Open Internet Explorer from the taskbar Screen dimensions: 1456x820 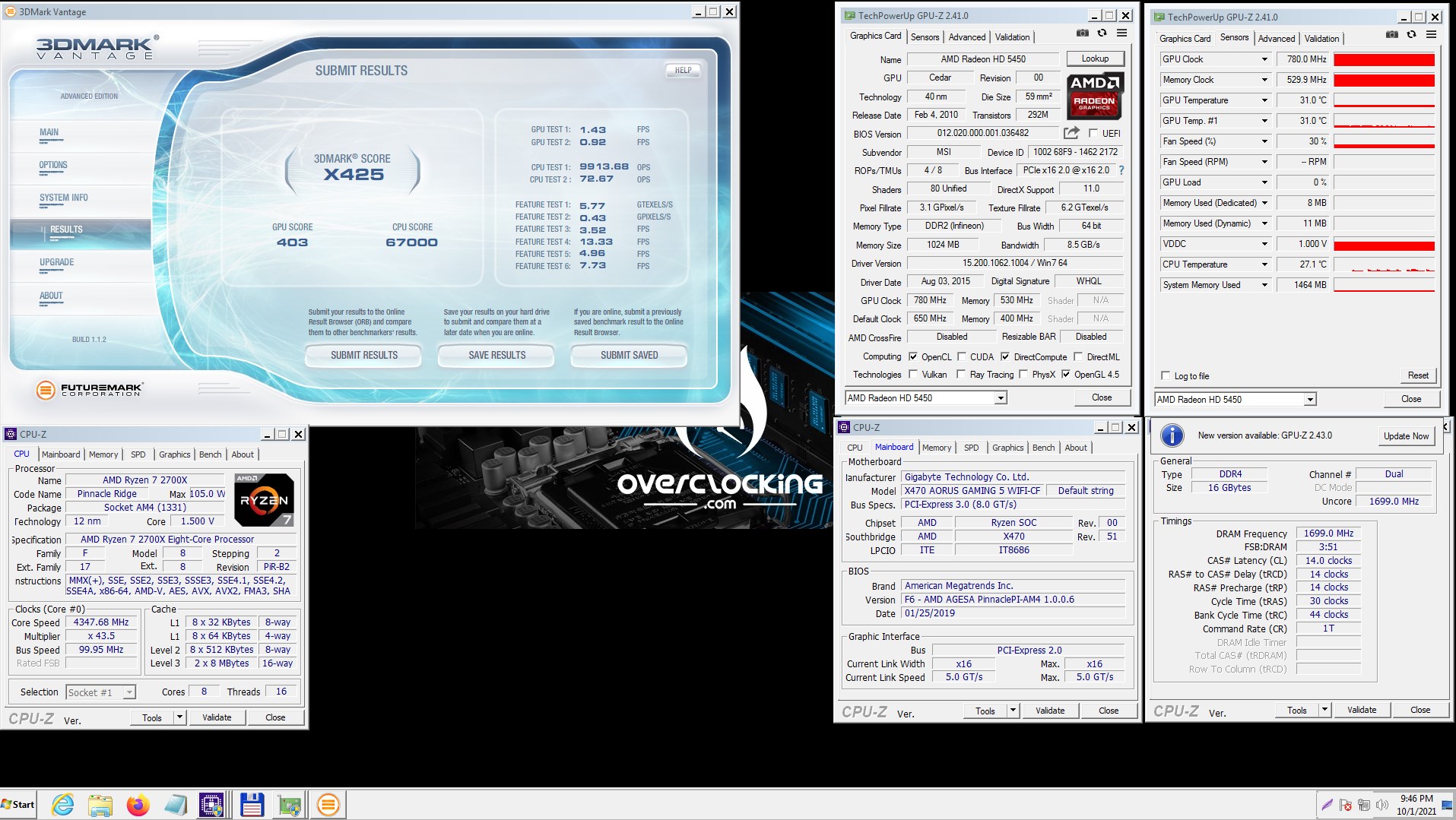tap(62, 805)
